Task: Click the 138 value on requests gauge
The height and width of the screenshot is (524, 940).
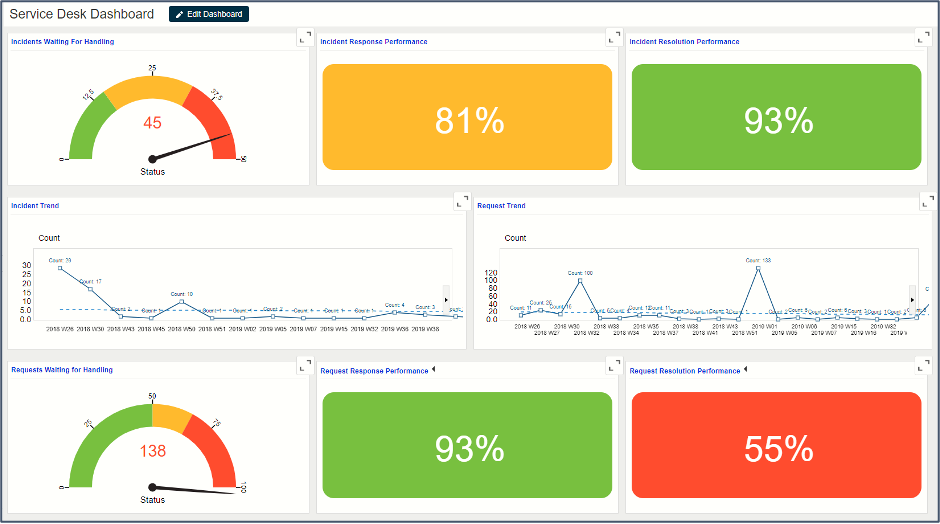Action: [x=152, y=451]
